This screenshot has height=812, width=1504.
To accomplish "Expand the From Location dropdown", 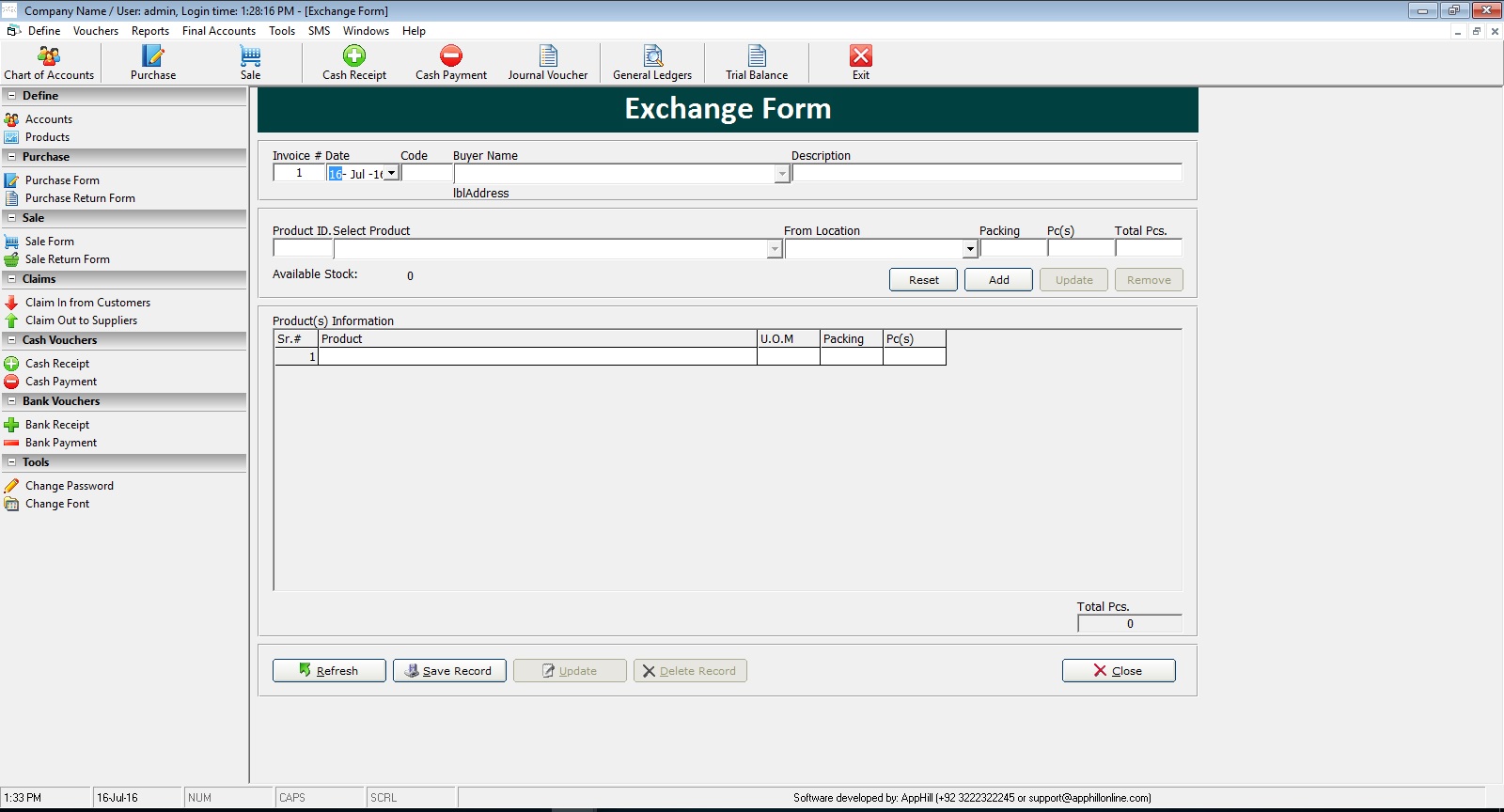I will tap(970, 249).
